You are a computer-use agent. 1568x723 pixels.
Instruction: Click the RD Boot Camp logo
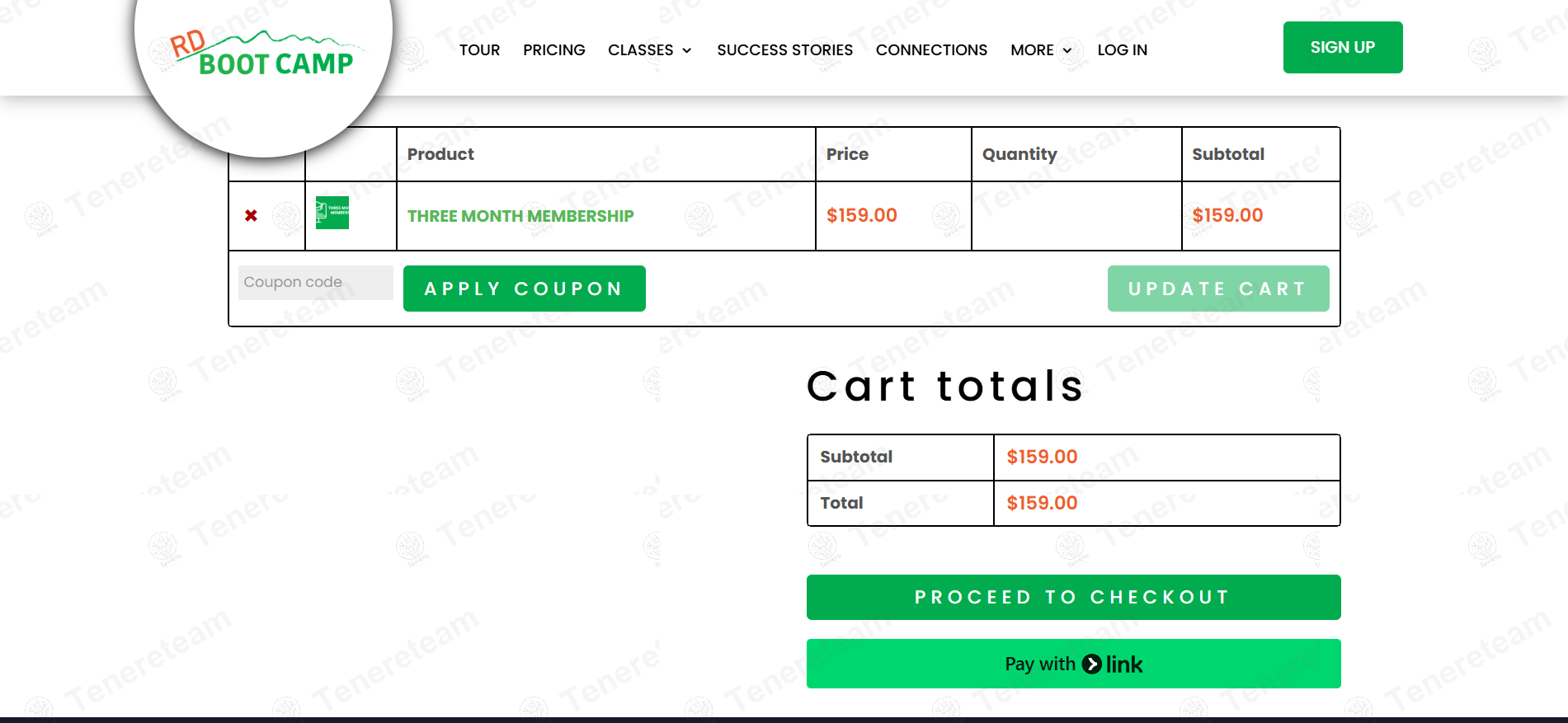point(263,54)
